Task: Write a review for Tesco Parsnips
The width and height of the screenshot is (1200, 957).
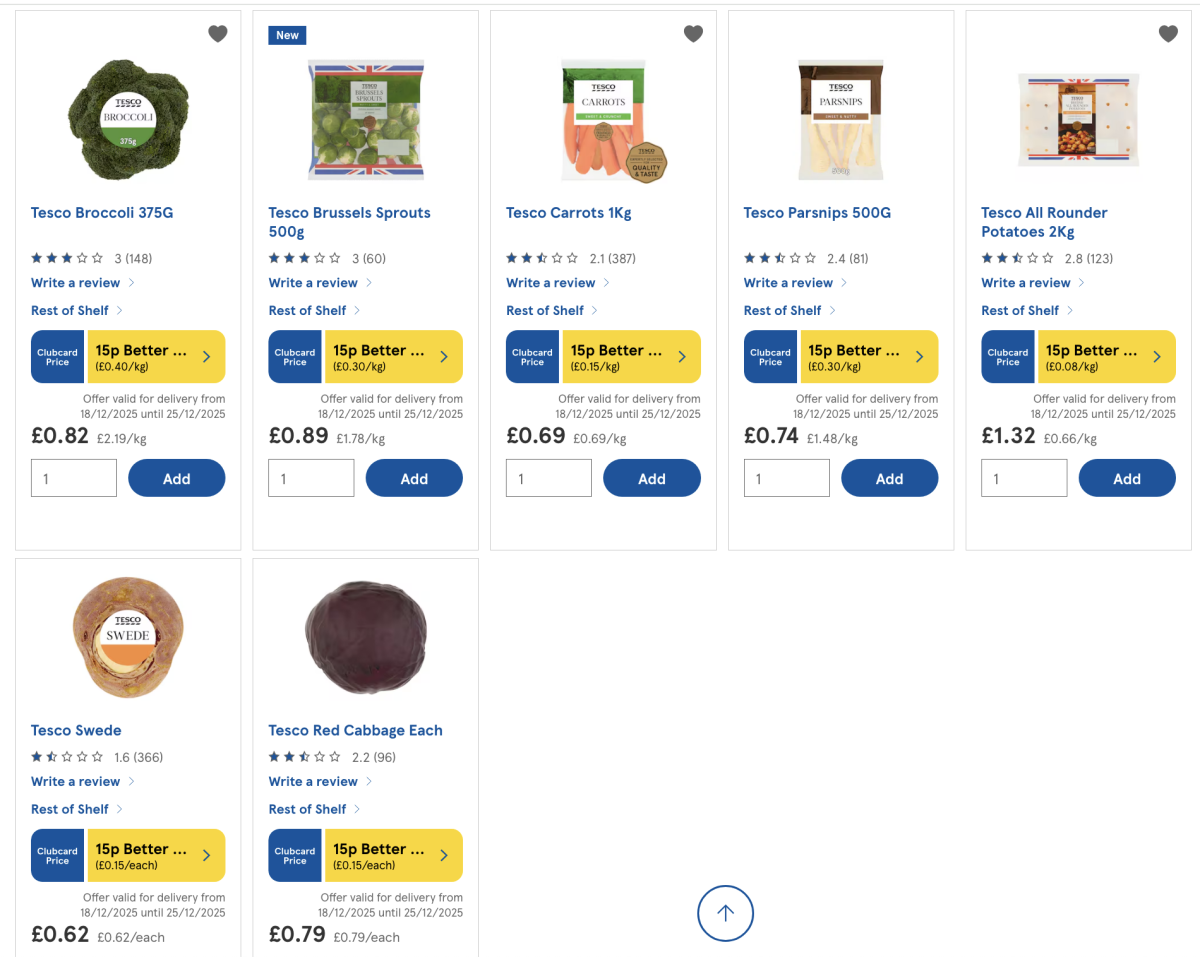Action: pos(789,282)
